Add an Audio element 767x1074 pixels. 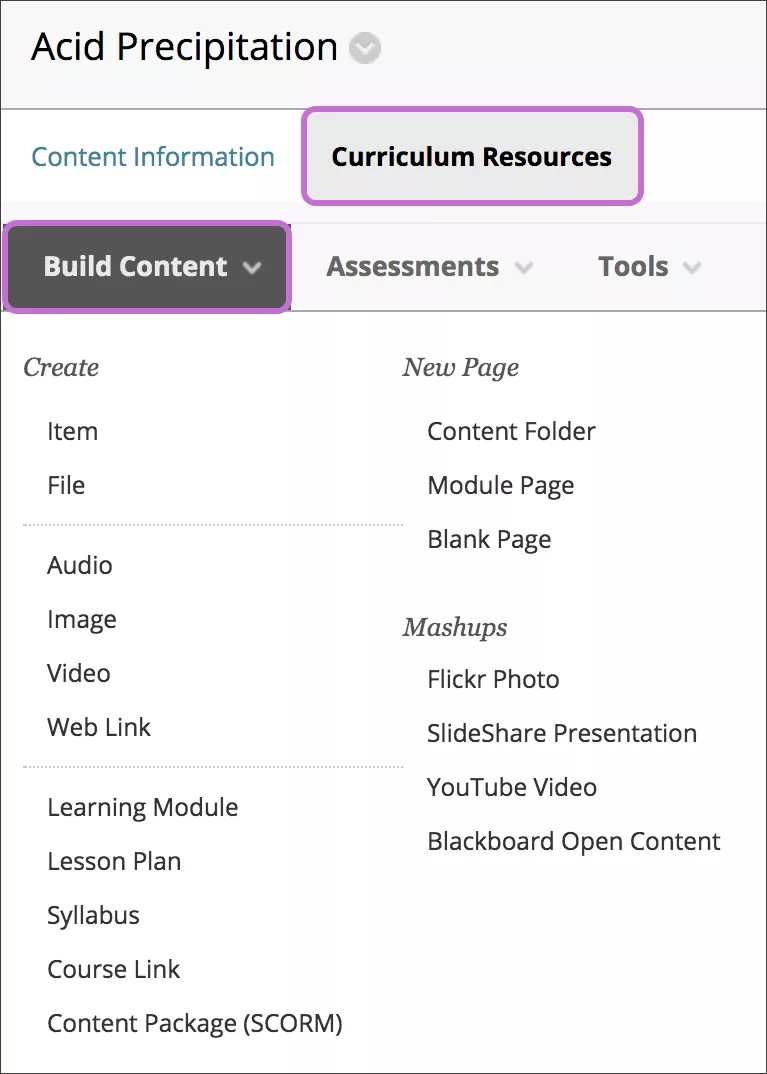[79, 566]
